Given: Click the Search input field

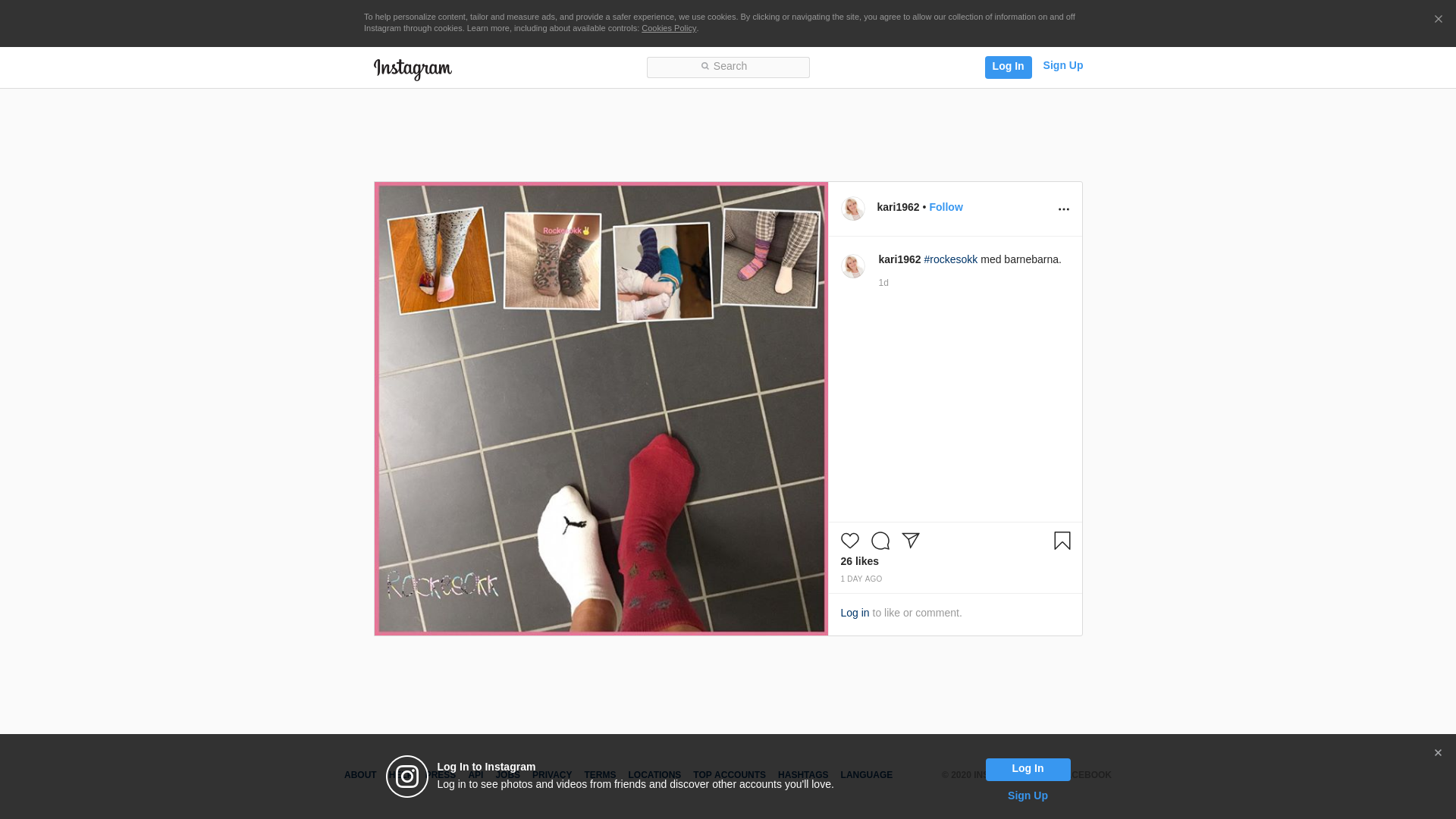Looking at the screenshot, I should coord(728,67).
